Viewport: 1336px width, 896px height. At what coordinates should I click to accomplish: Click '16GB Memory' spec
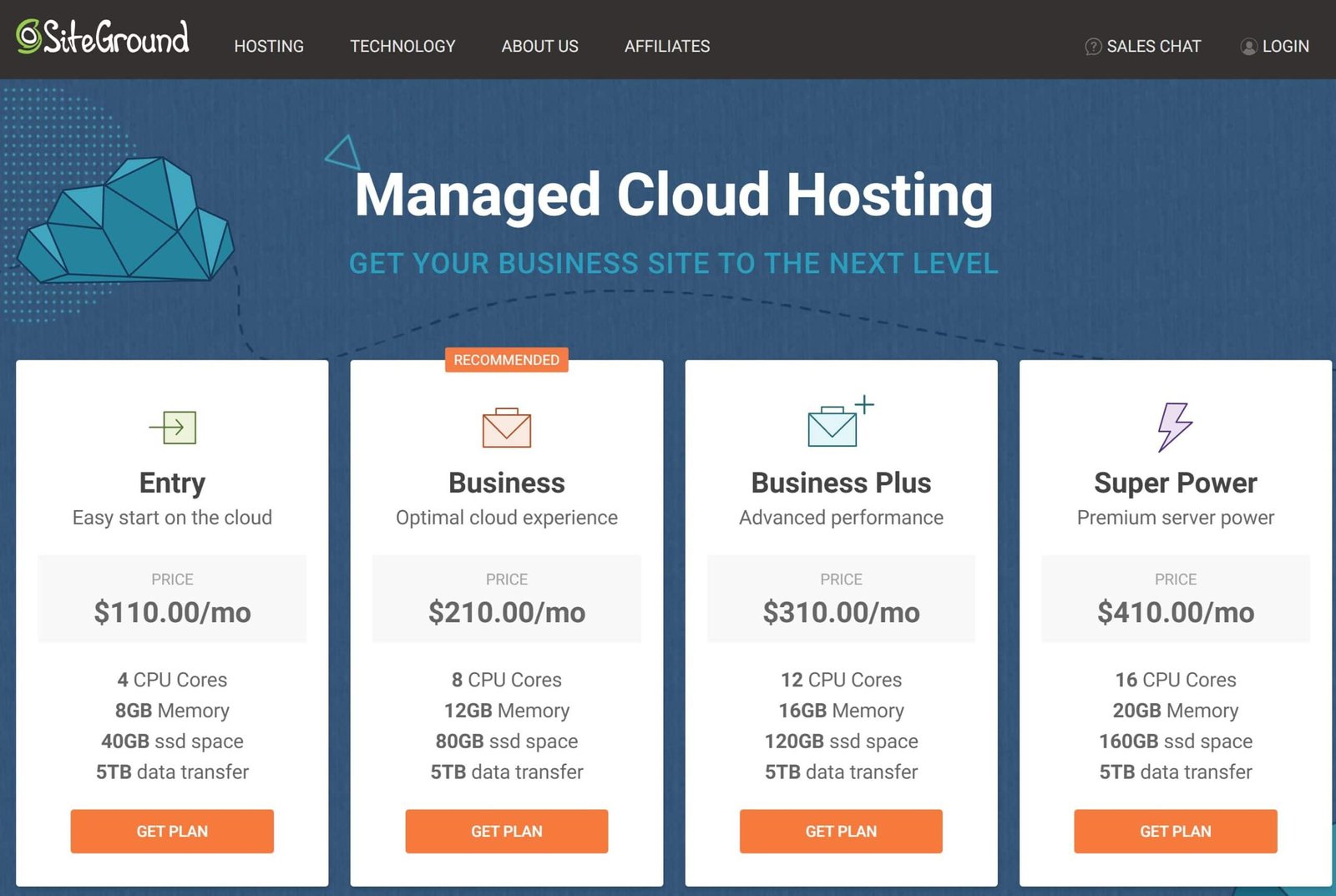841,711
